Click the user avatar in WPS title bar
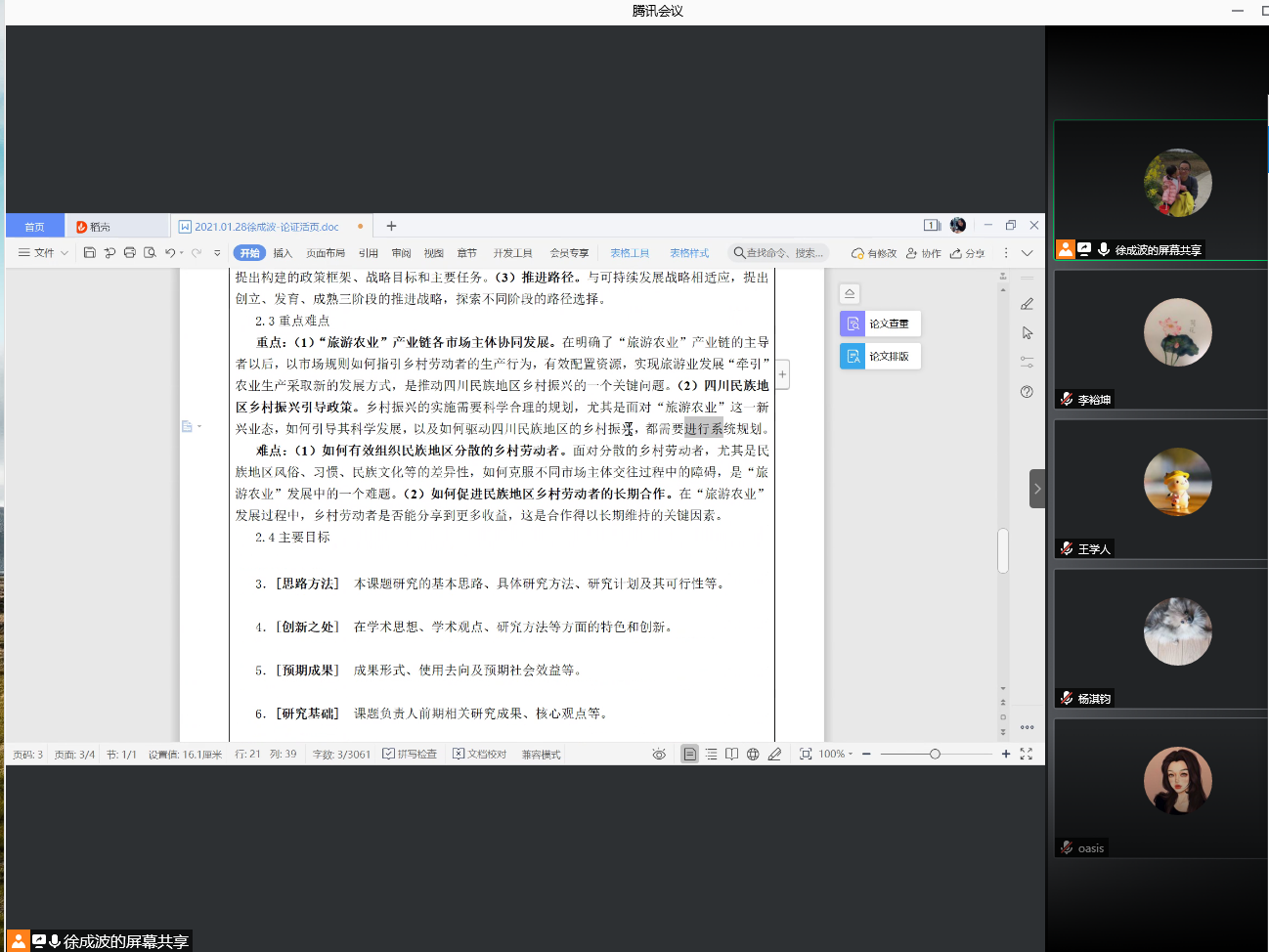This screenshot has width=1269, height=952. [x=958, y=226]
